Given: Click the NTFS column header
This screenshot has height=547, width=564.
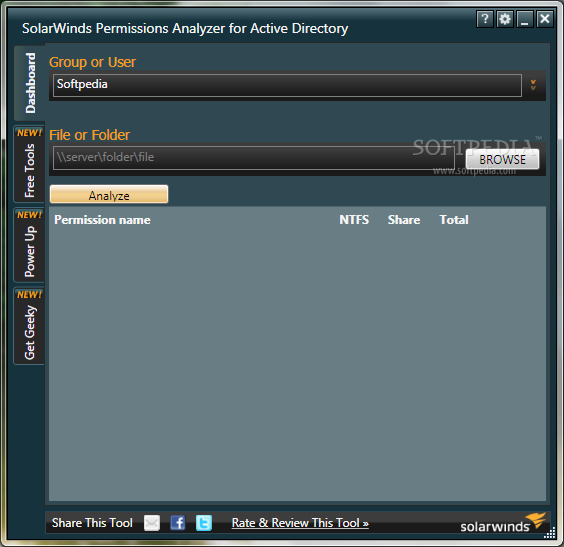Looking at the screenshot, I should point(354,220).
